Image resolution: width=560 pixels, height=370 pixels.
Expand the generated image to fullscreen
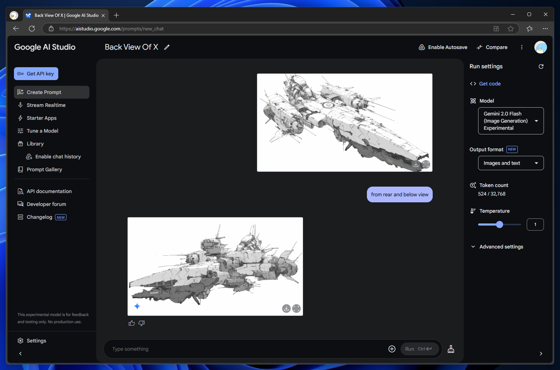pos(296,308)
